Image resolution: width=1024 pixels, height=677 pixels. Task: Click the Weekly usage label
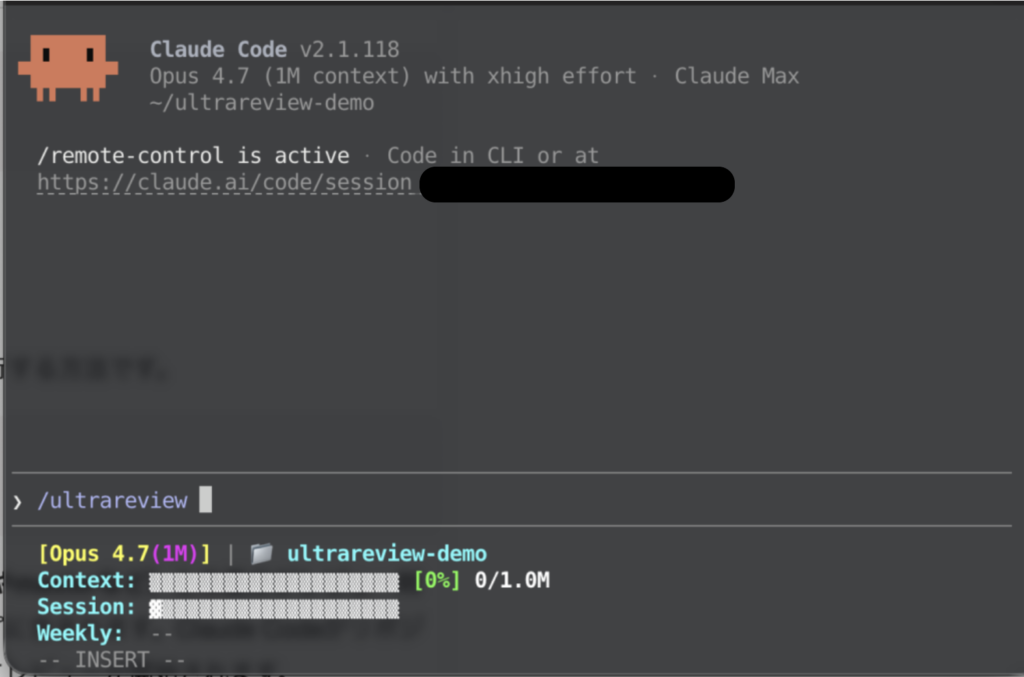[81, 633]
